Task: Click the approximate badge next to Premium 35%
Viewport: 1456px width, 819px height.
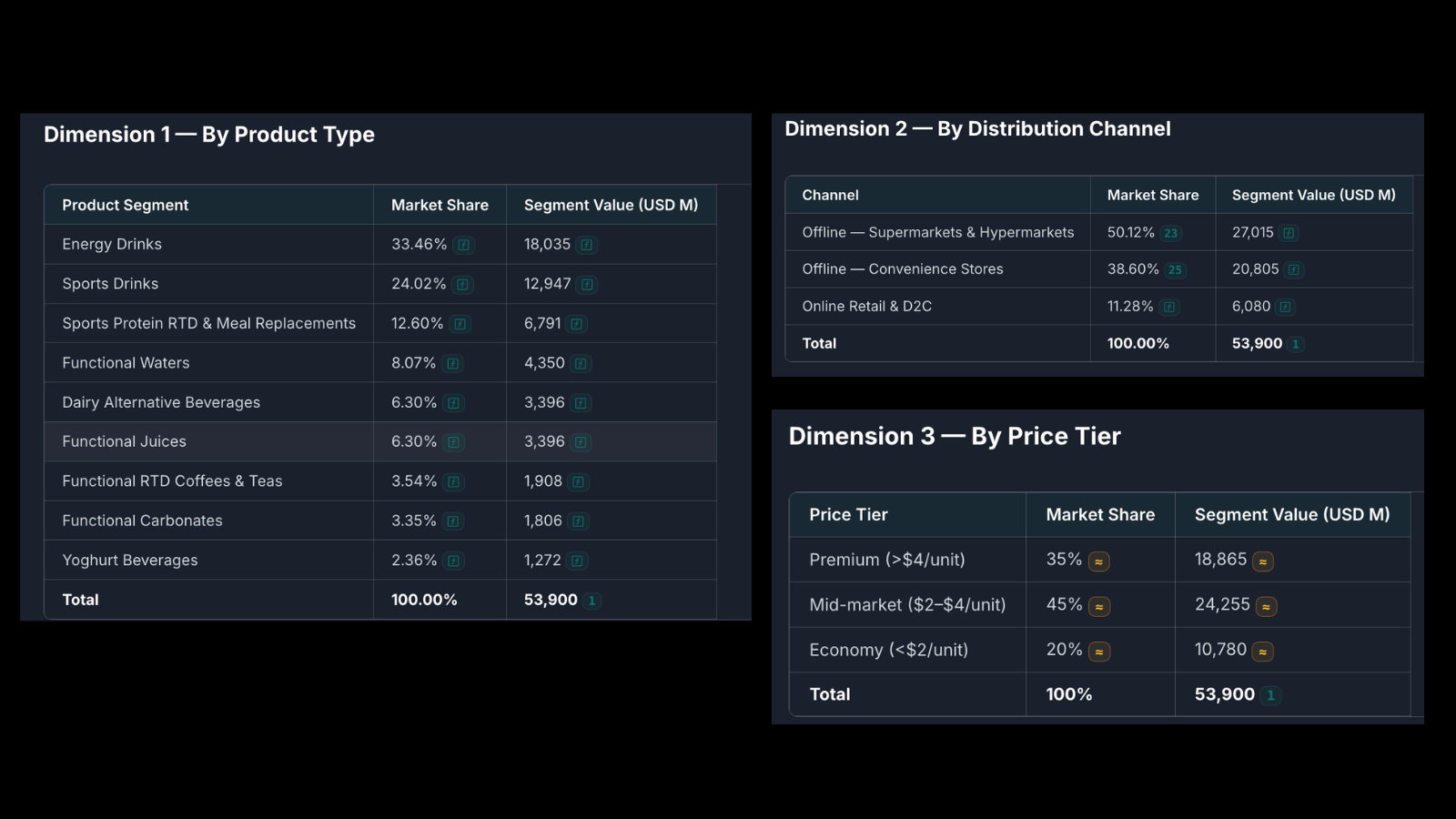Action: tap(1099, 561)
